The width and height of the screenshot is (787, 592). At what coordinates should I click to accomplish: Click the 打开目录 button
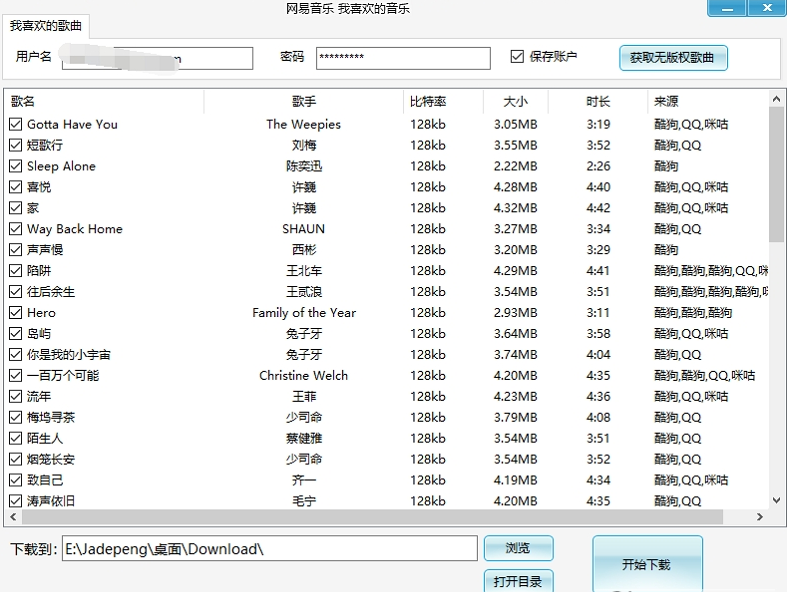point(518,581)
